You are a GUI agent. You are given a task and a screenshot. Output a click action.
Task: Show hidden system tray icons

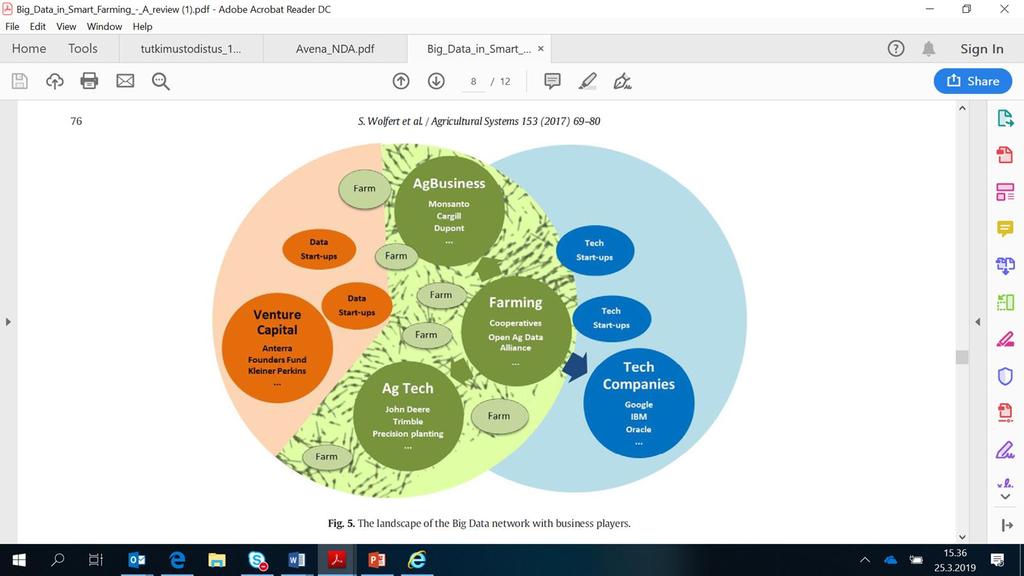click(865, 560)
